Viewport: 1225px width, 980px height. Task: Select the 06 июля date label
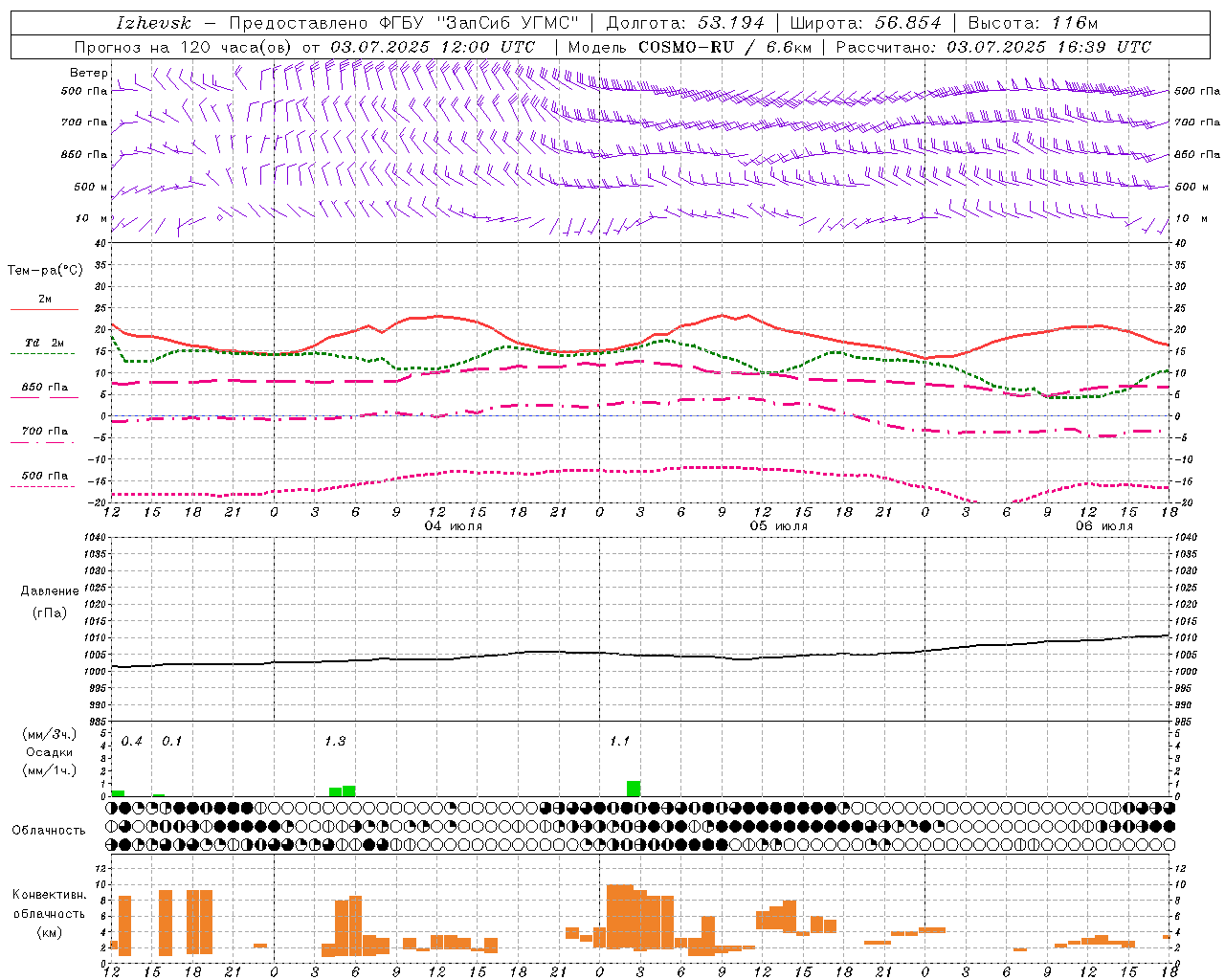pyautogui.click(x=1103, y=526)
